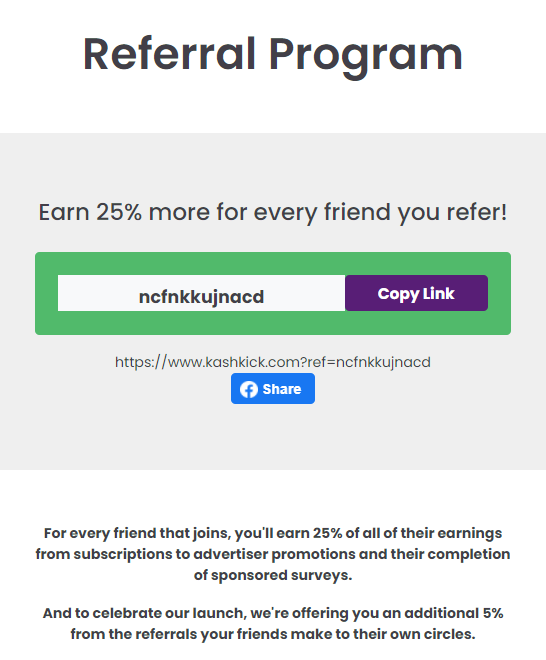The width and height of the screenshot is (546, 660).
Task: Click the line from subscriptions to advertiser promotions
Action: click(x=273, y=554)
